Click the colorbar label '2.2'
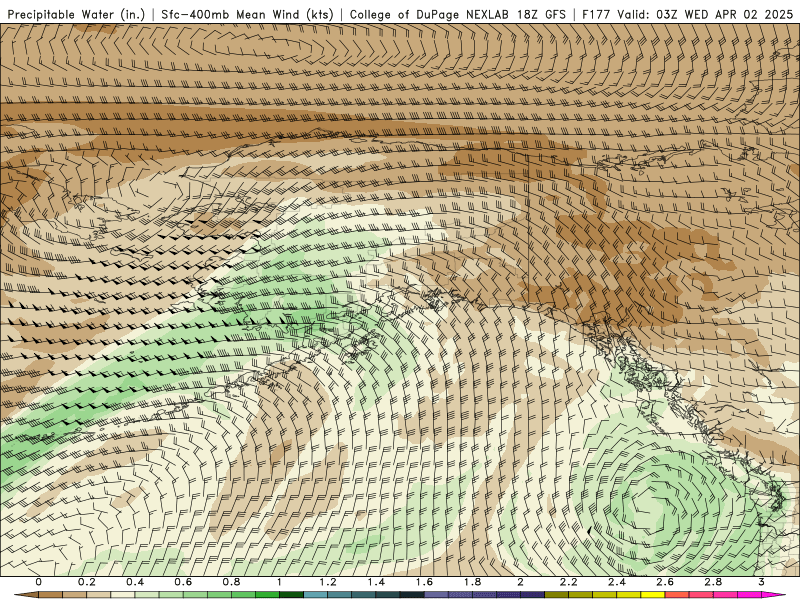Screen dimensions: 800x600 click(x=568, y=583)
